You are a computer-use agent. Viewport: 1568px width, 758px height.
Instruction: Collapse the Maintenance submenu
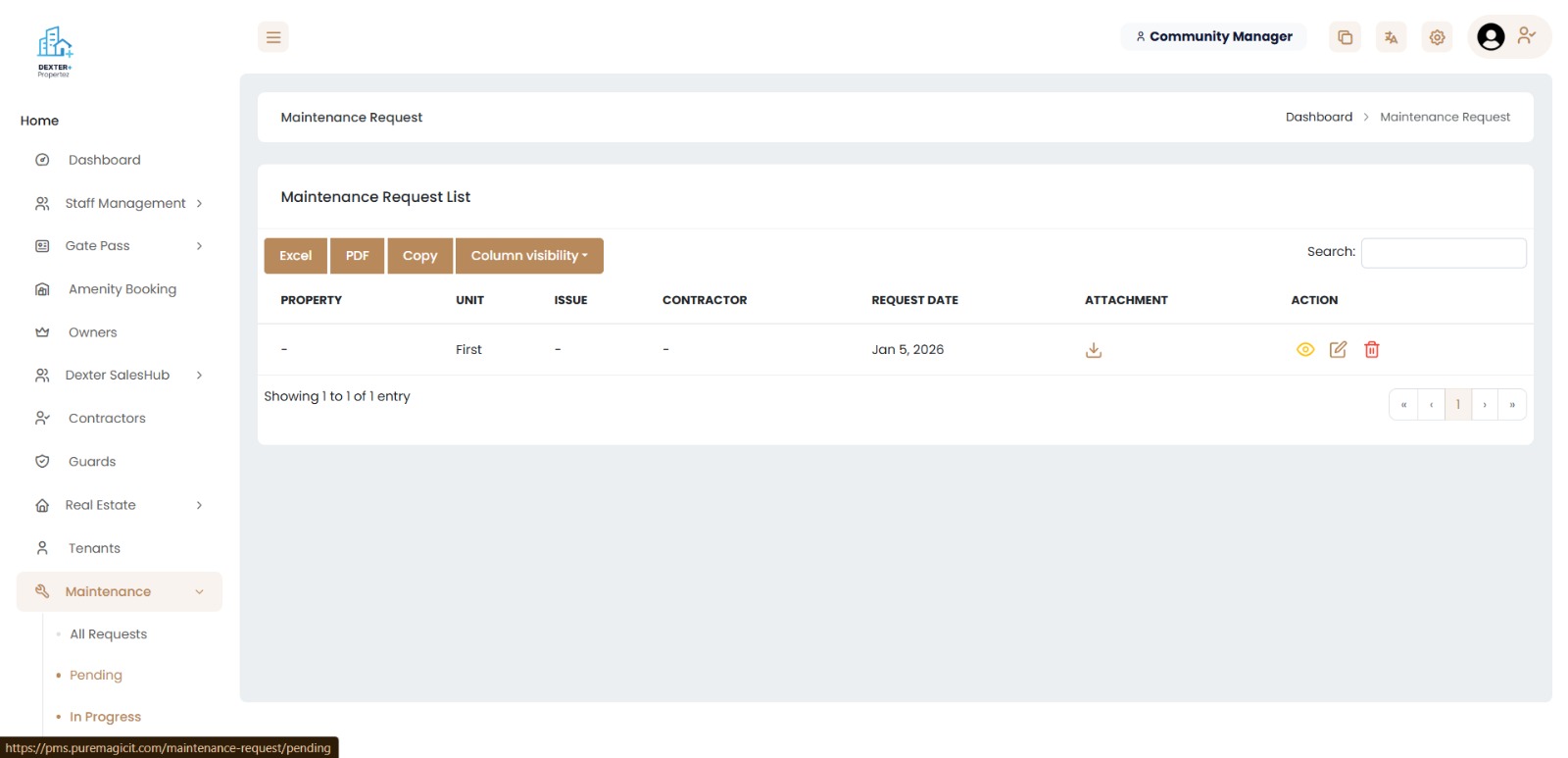tap(120, 591)
